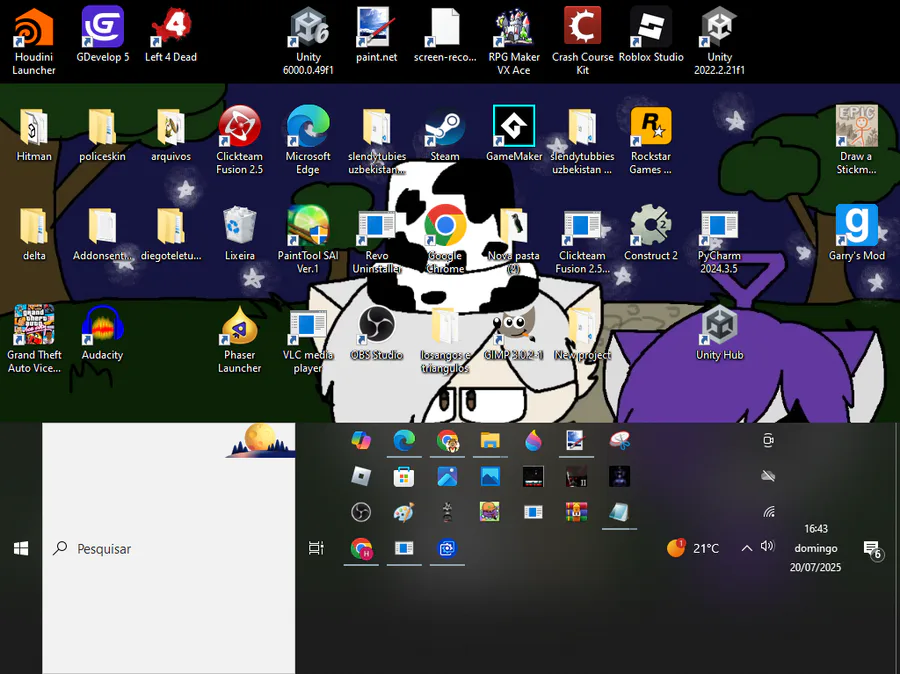Show hidden system tray icons

click(x=746, y=548)
